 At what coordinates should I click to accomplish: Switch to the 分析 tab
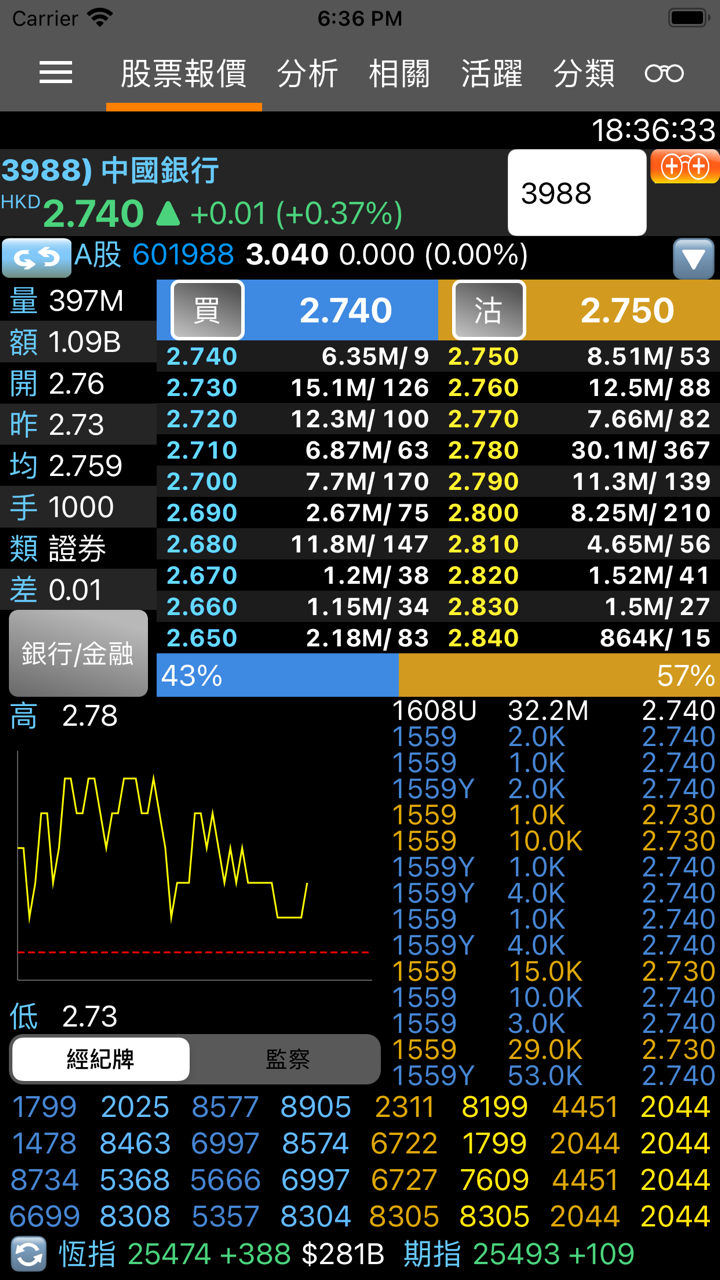point(307,73)
